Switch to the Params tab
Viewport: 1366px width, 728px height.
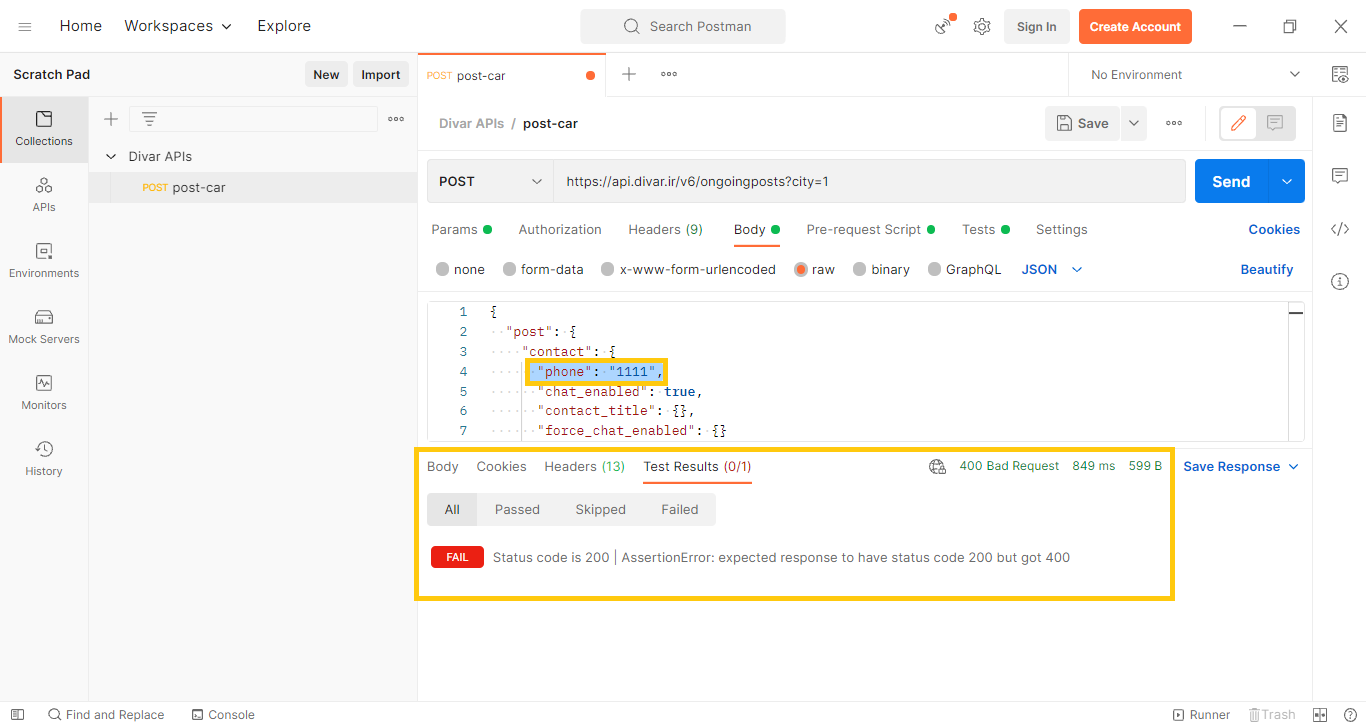point(461,229)
